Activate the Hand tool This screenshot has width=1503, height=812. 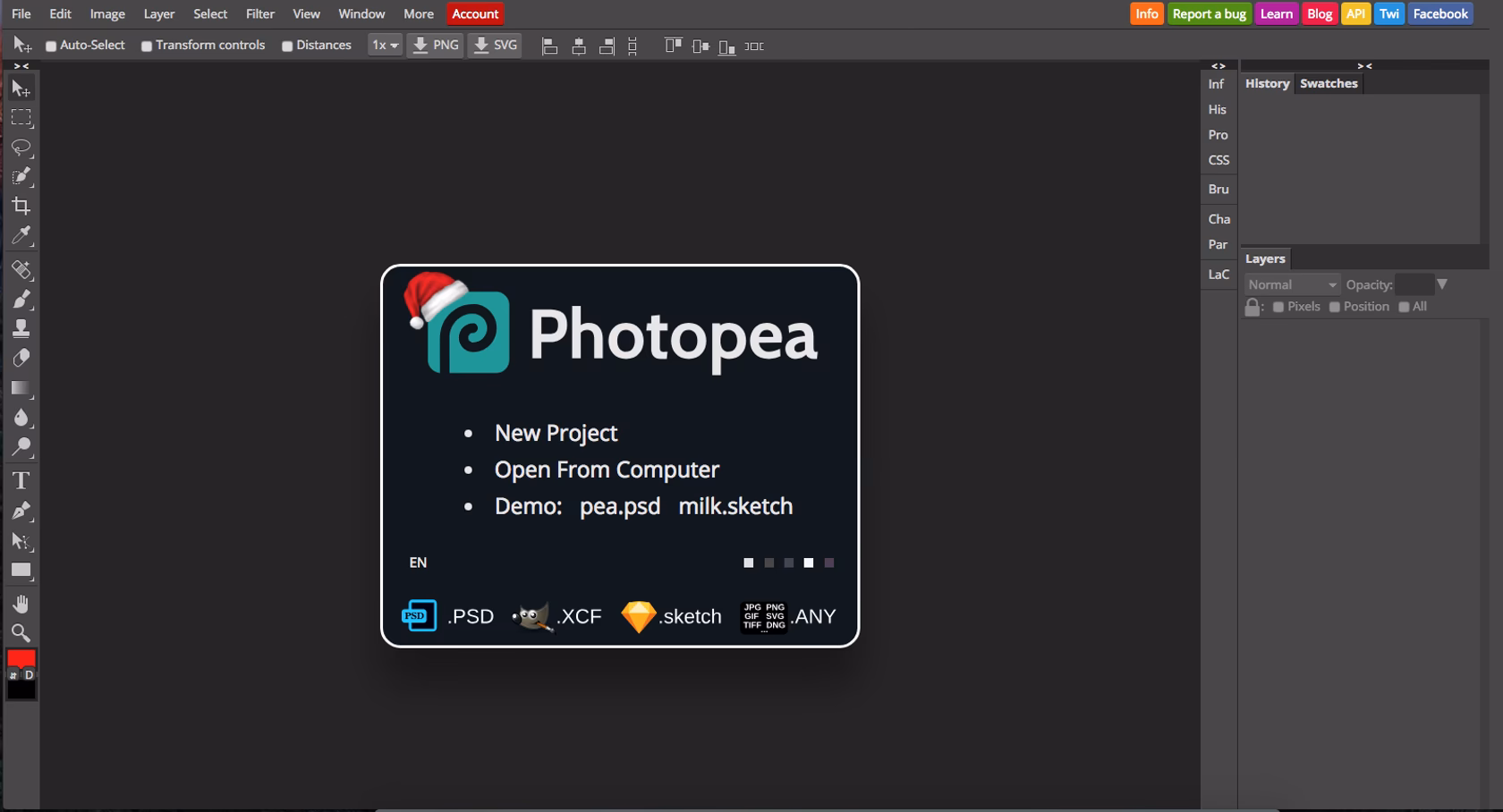[21, 603]
